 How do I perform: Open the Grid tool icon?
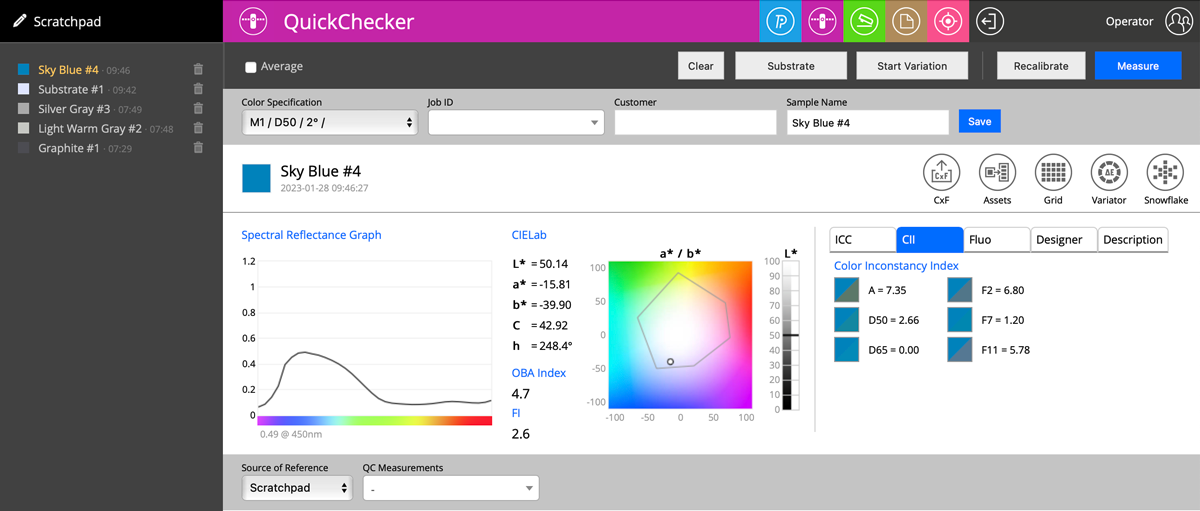pos(1053,173)
